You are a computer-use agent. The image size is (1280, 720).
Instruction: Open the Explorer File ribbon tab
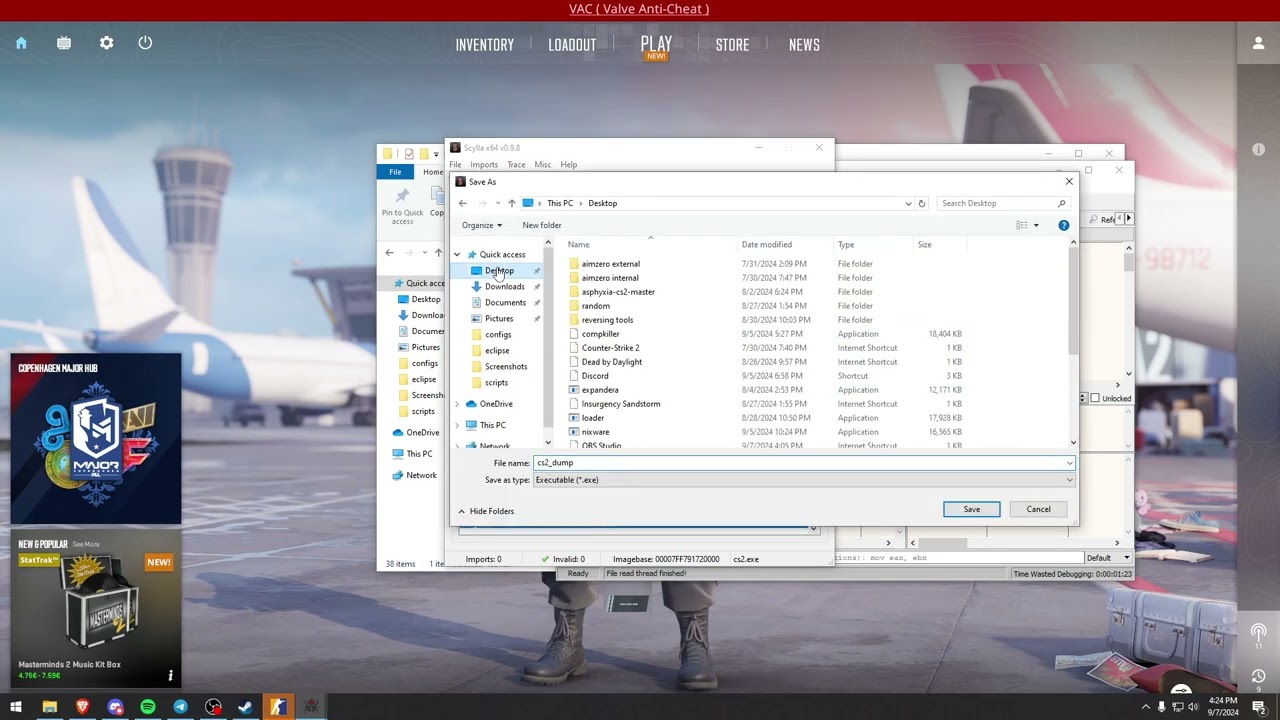tap(395, 172)
